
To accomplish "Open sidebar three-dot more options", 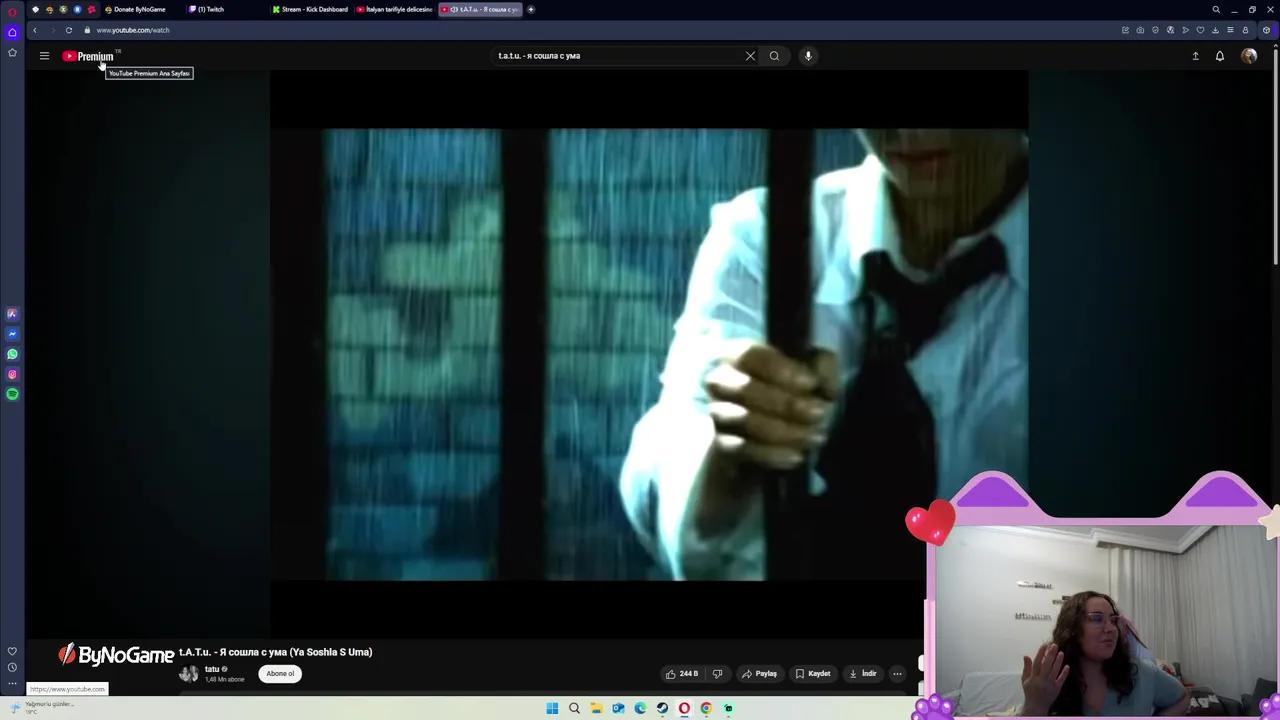I will [12, 683].
